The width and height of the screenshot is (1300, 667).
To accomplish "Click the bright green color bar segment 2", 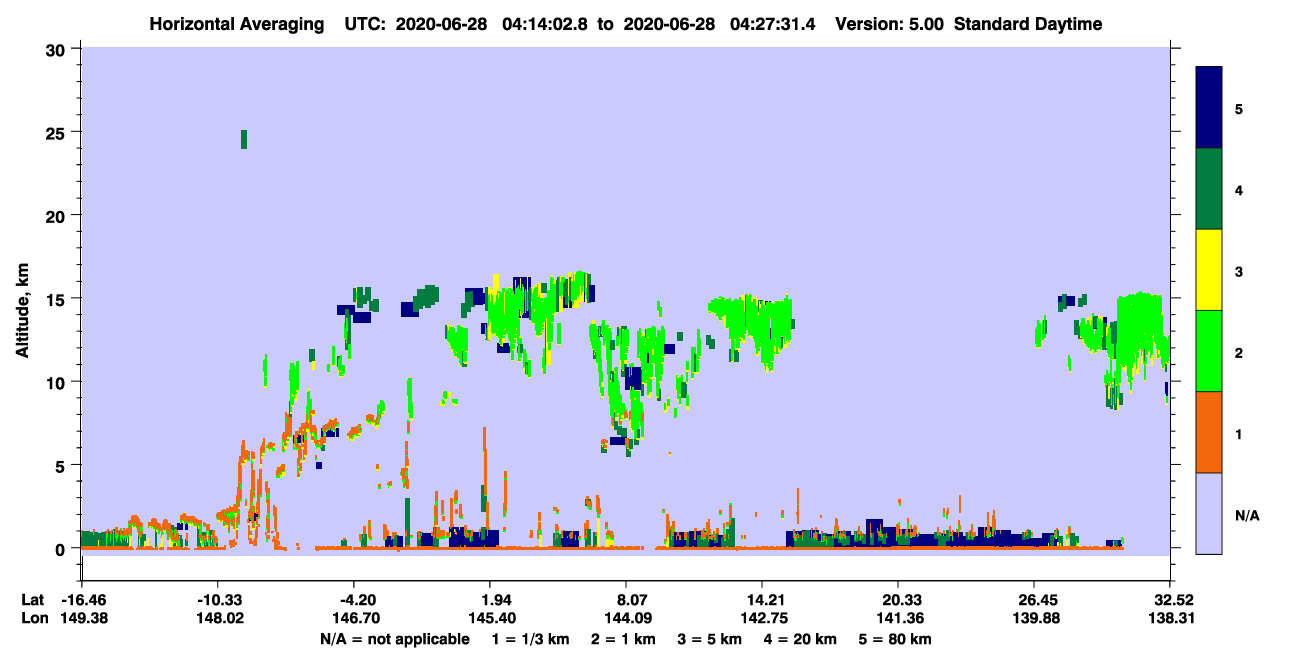I will click(x=1209, y=351).
